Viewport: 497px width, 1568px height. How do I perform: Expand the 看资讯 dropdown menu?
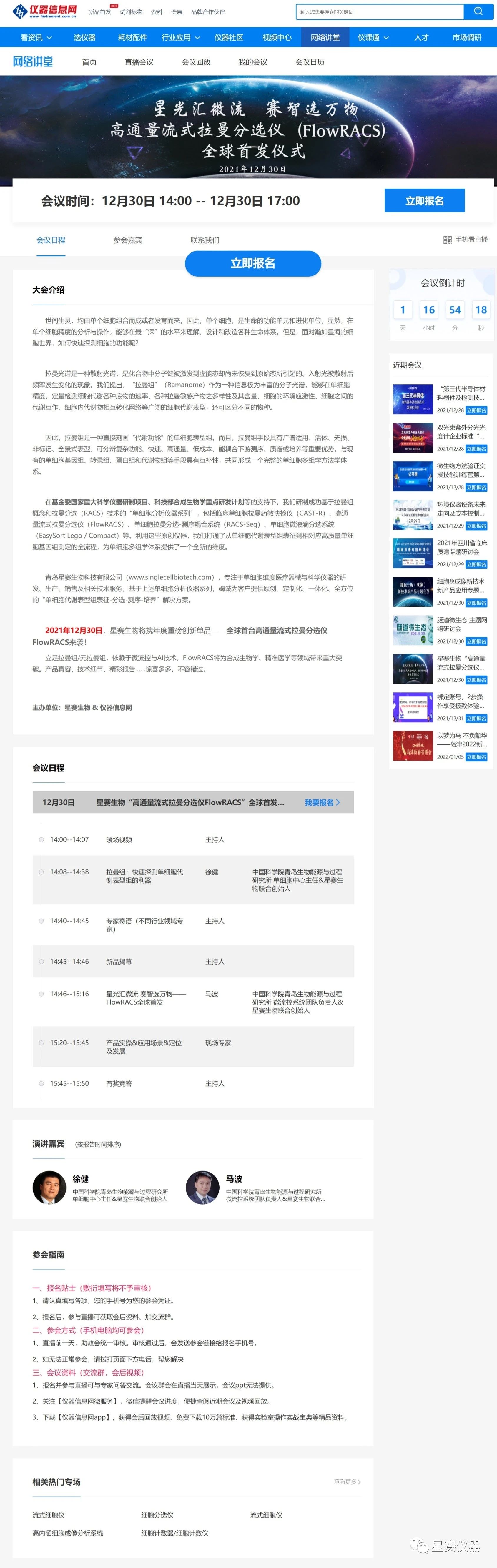[x=36, y=37]
